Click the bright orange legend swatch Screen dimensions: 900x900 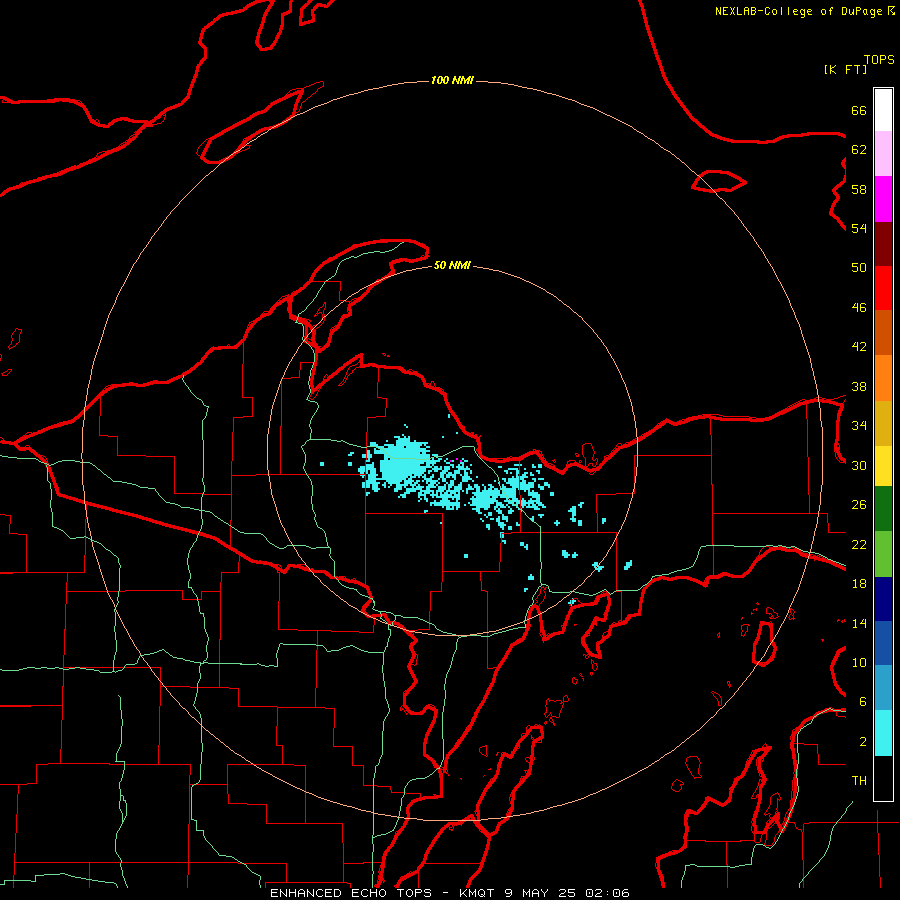[883, 378]
